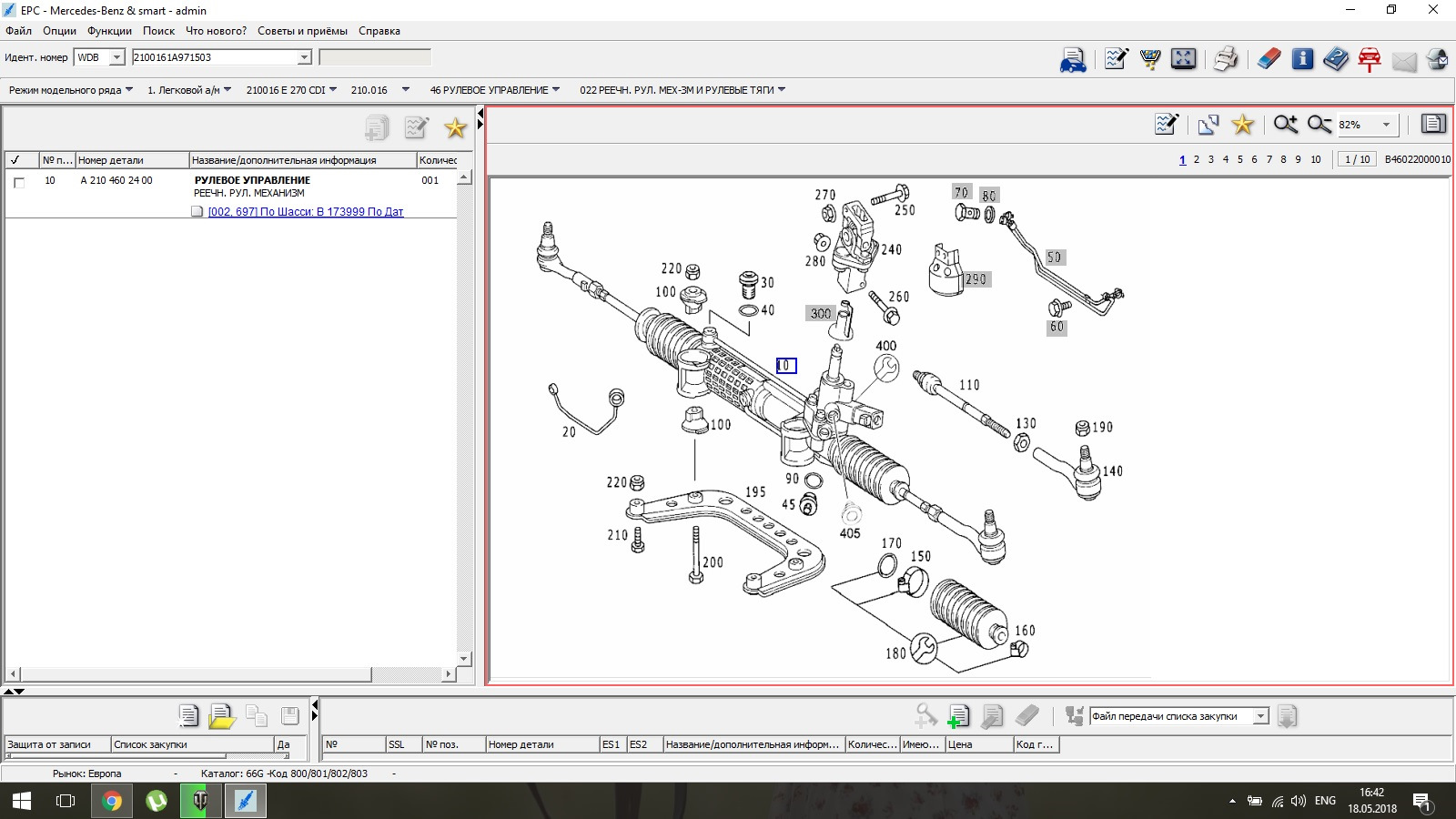
Task: Open the WDB prefix dropdown
Action: pyautogui.click(x=116, y=57)
